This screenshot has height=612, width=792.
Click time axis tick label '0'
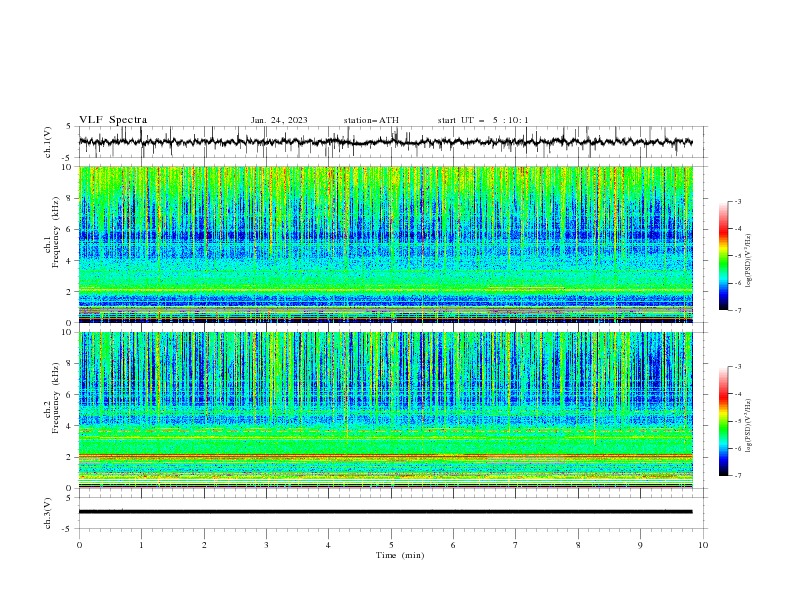pyautogui.click(x=79, y=545)
